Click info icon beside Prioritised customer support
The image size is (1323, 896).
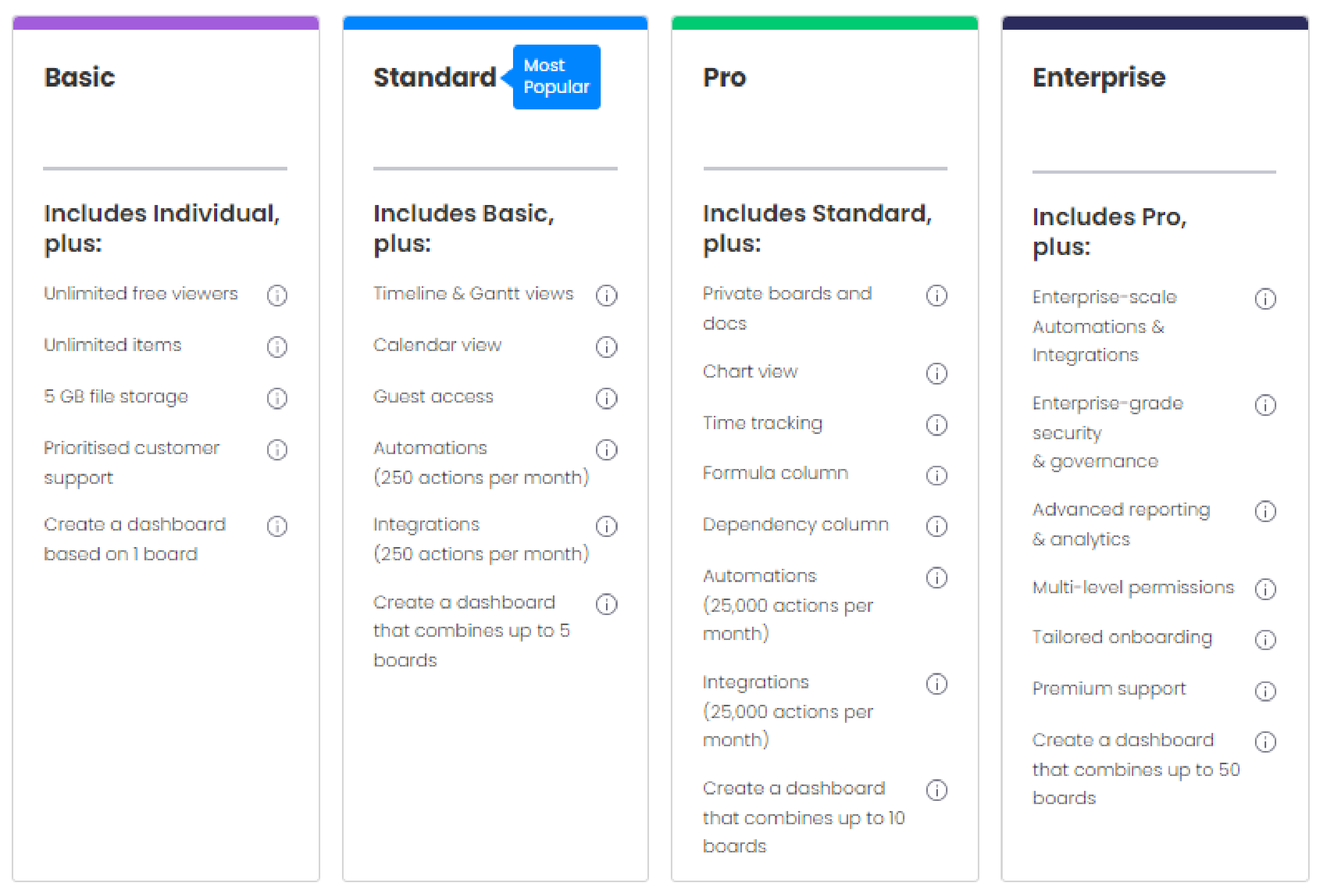tap(277, 450)
